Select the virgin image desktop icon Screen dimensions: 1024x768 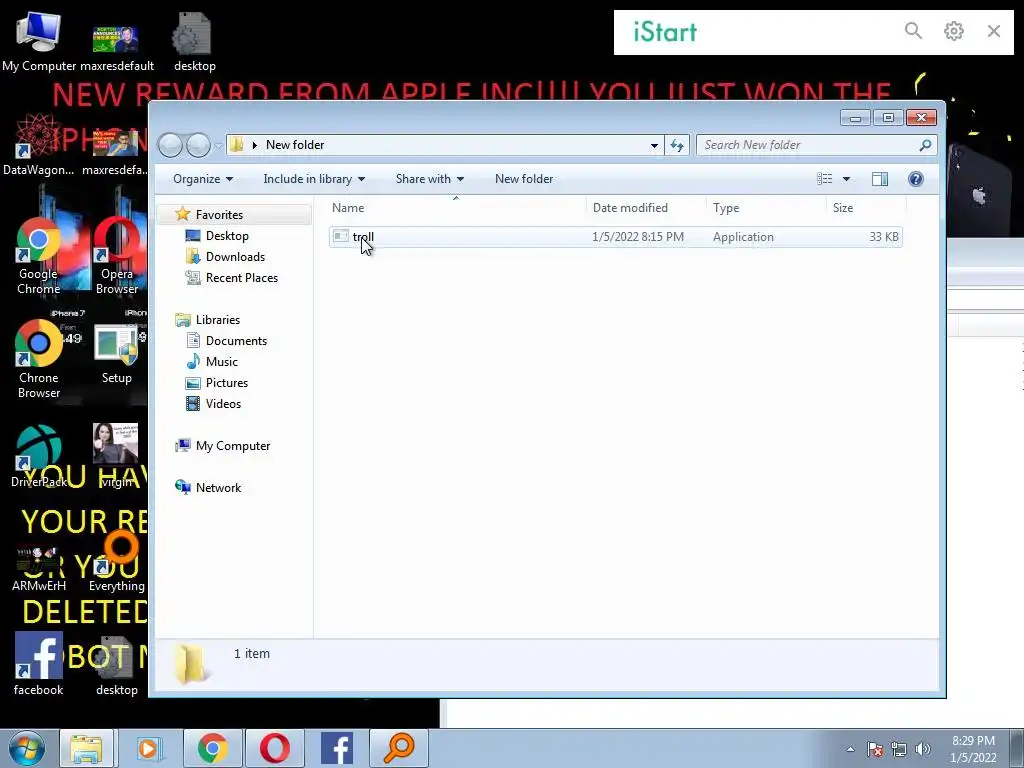[x=116, y=456]
